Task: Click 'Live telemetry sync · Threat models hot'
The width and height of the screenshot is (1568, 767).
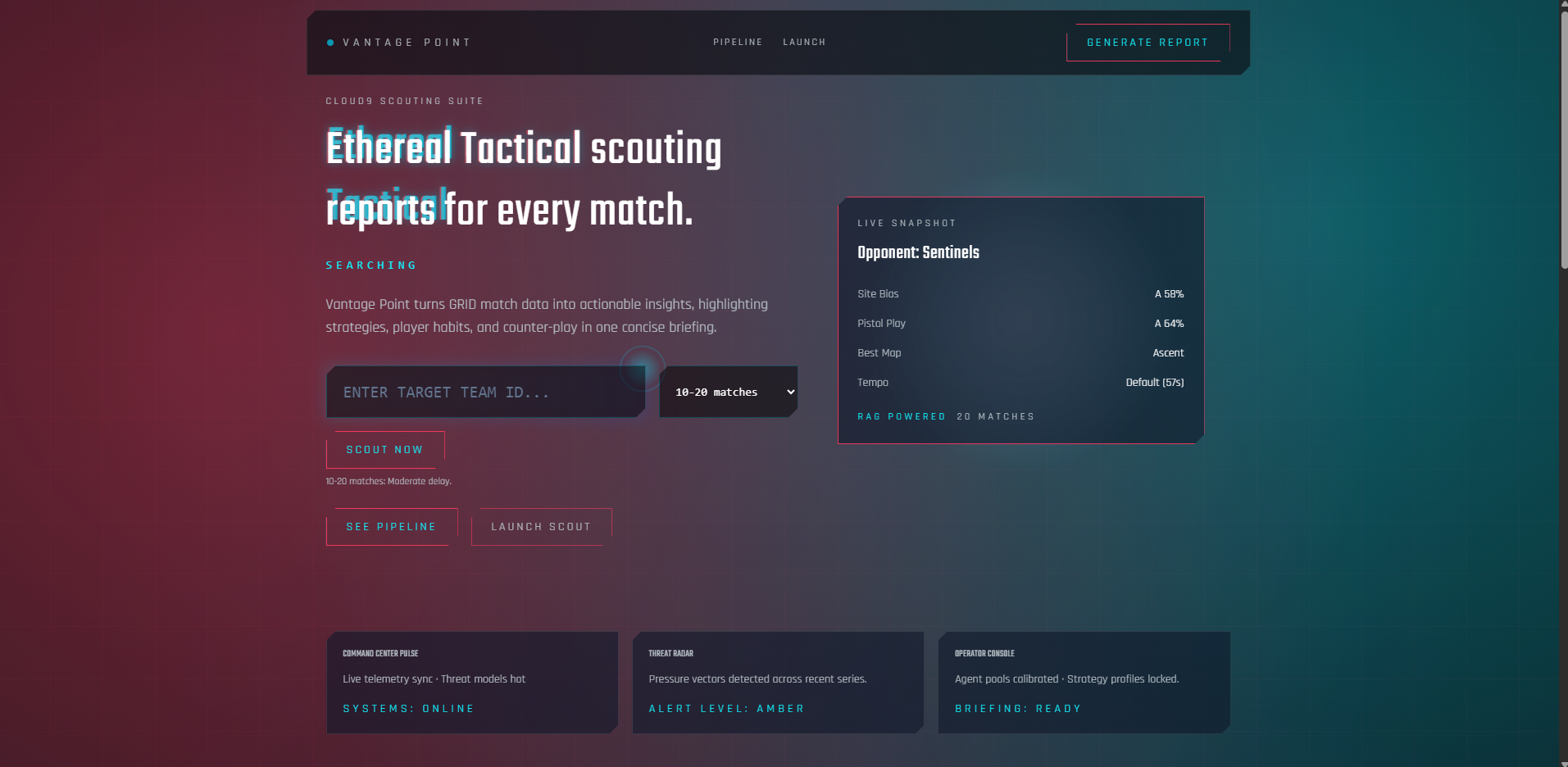Action: 434,679
